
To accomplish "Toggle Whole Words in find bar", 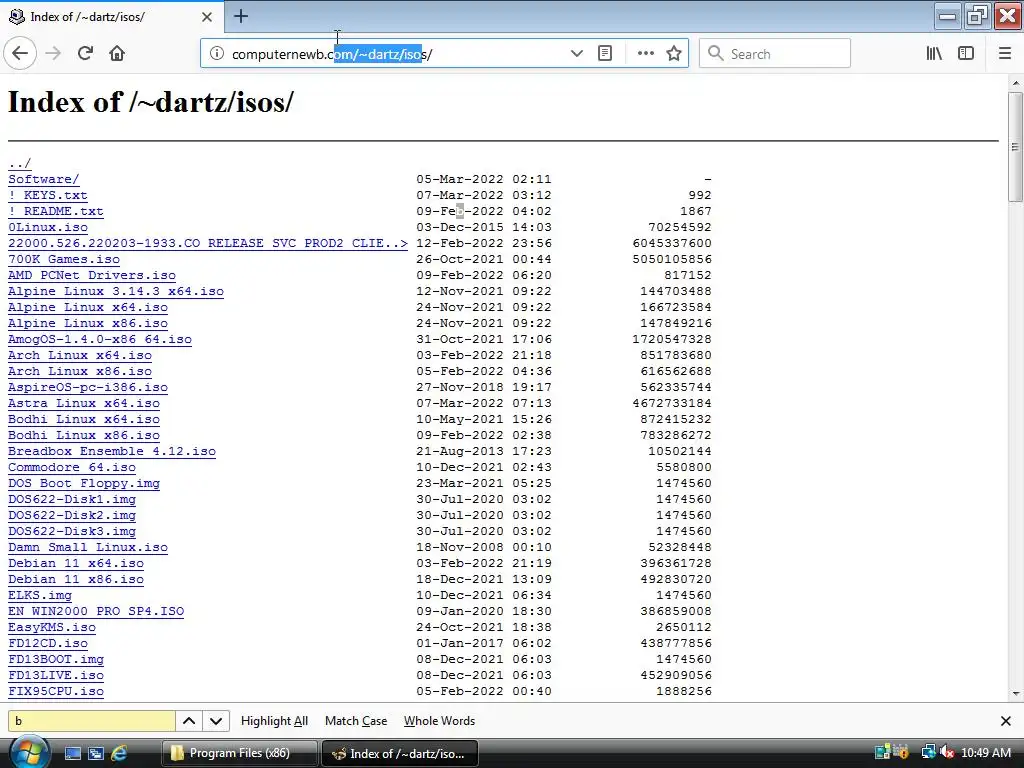I will click(x=440, y=721).
